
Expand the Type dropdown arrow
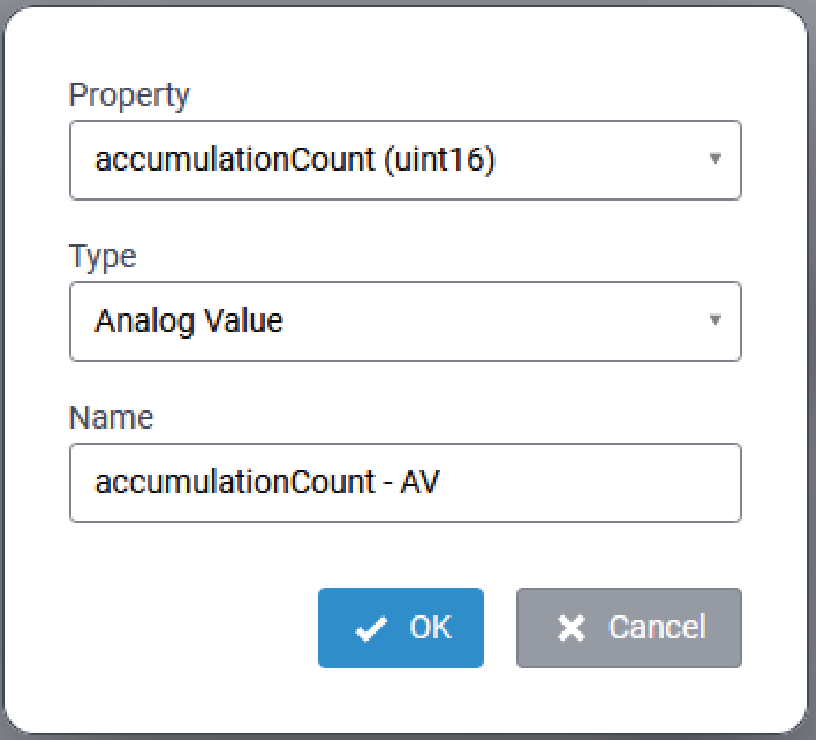[714, 321]
